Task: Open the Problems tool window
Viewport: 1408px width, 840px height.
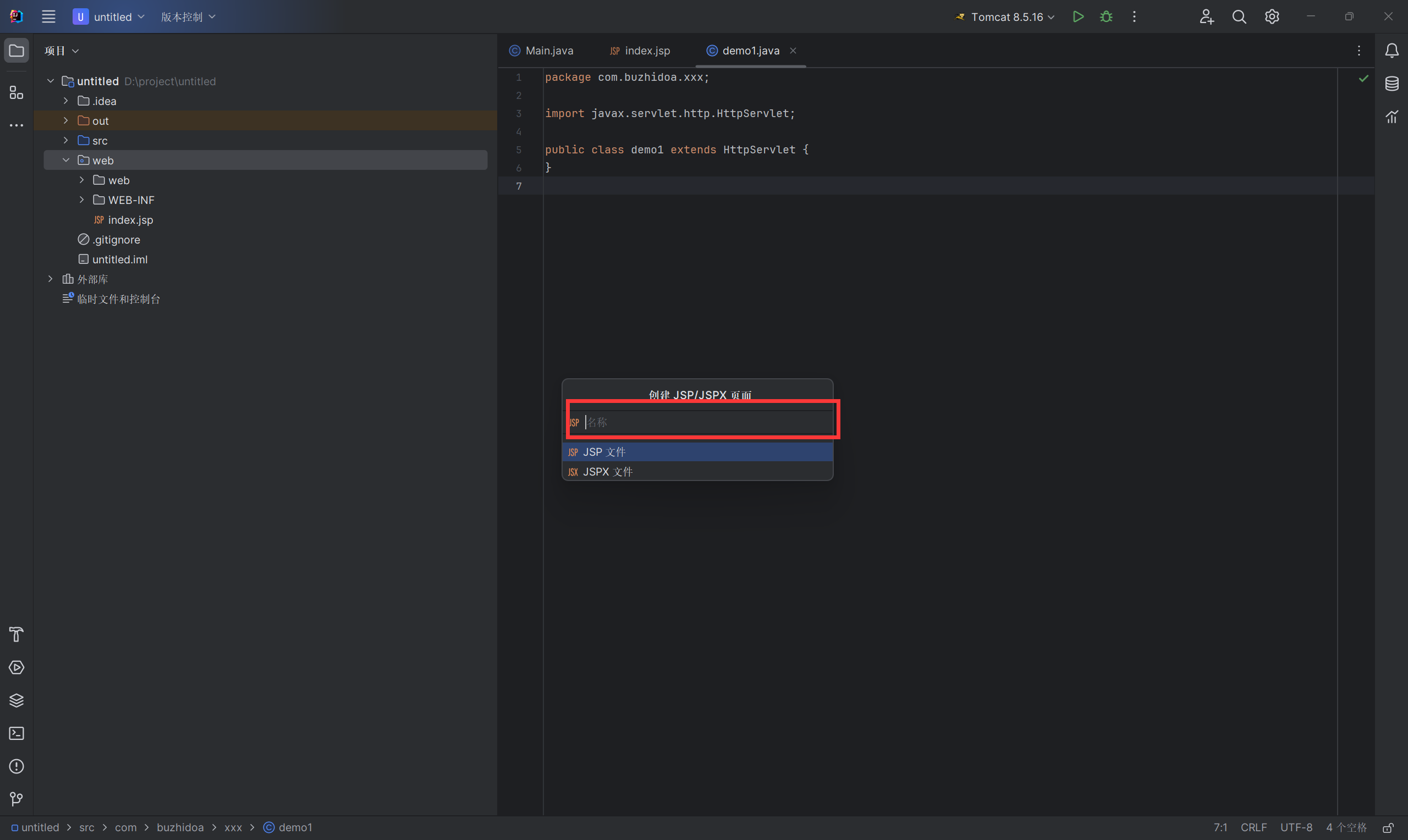Action: 16,766
